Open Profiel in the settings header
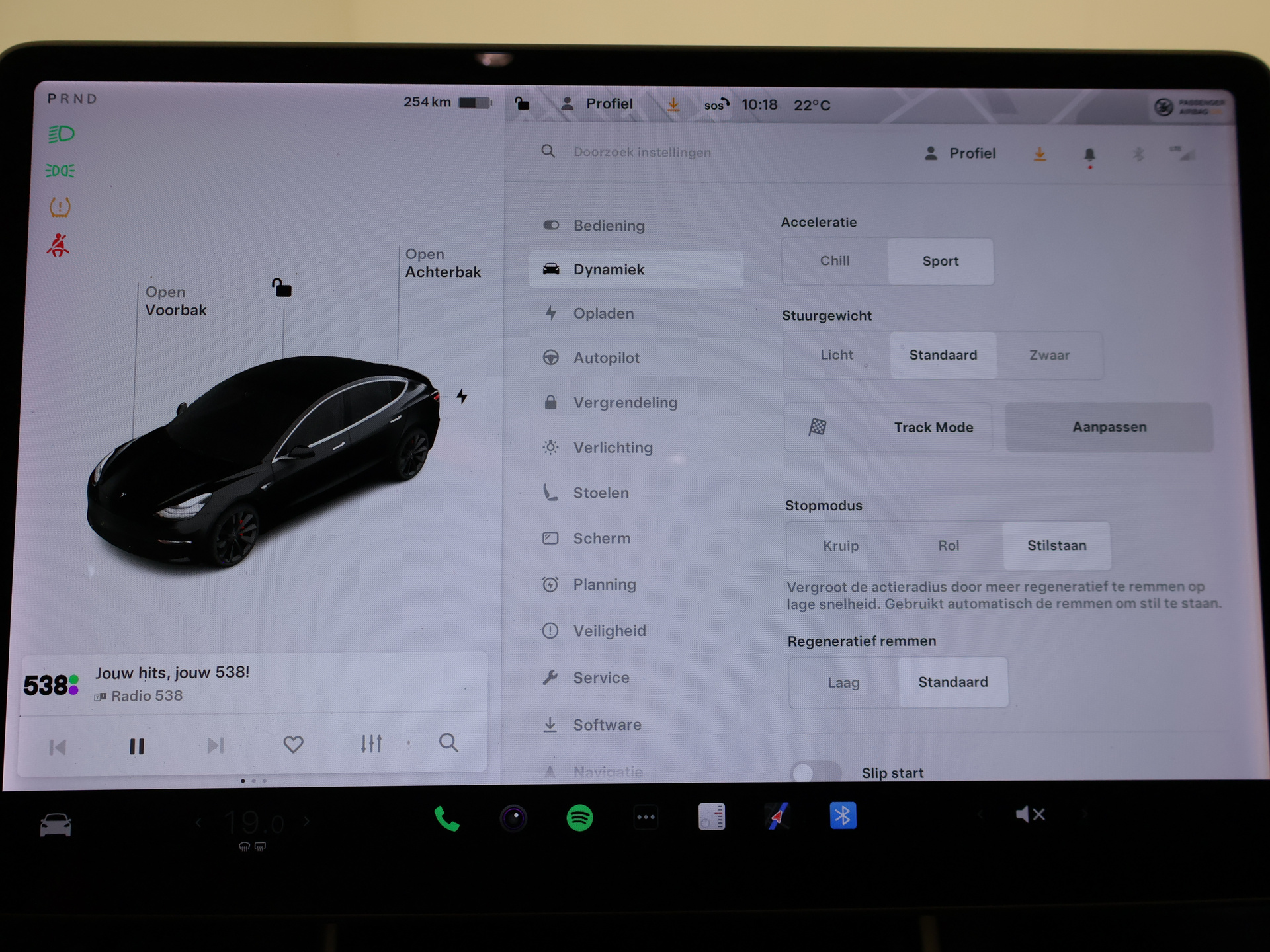Viewport: 1270px width, 952px height. pos(960,153)
